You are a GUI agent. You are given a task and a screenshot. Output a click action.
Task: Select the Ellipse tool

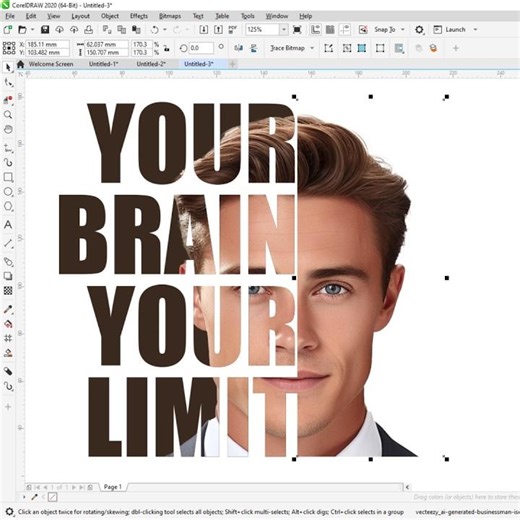click(8, 192)
